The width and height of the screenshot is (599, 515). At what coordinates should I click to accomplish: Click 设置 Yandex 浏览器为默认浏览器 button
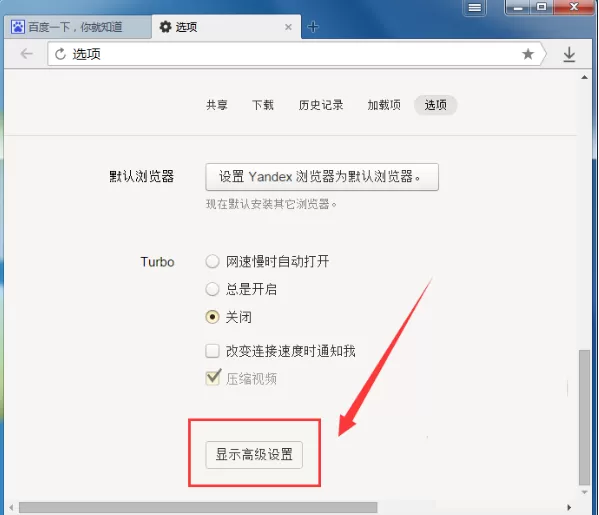322,177
